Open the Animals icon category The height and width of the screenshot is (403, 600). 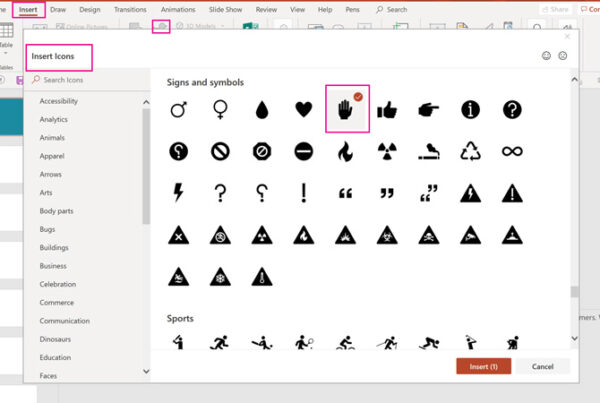pyautogui.click(x=52, y=138)
